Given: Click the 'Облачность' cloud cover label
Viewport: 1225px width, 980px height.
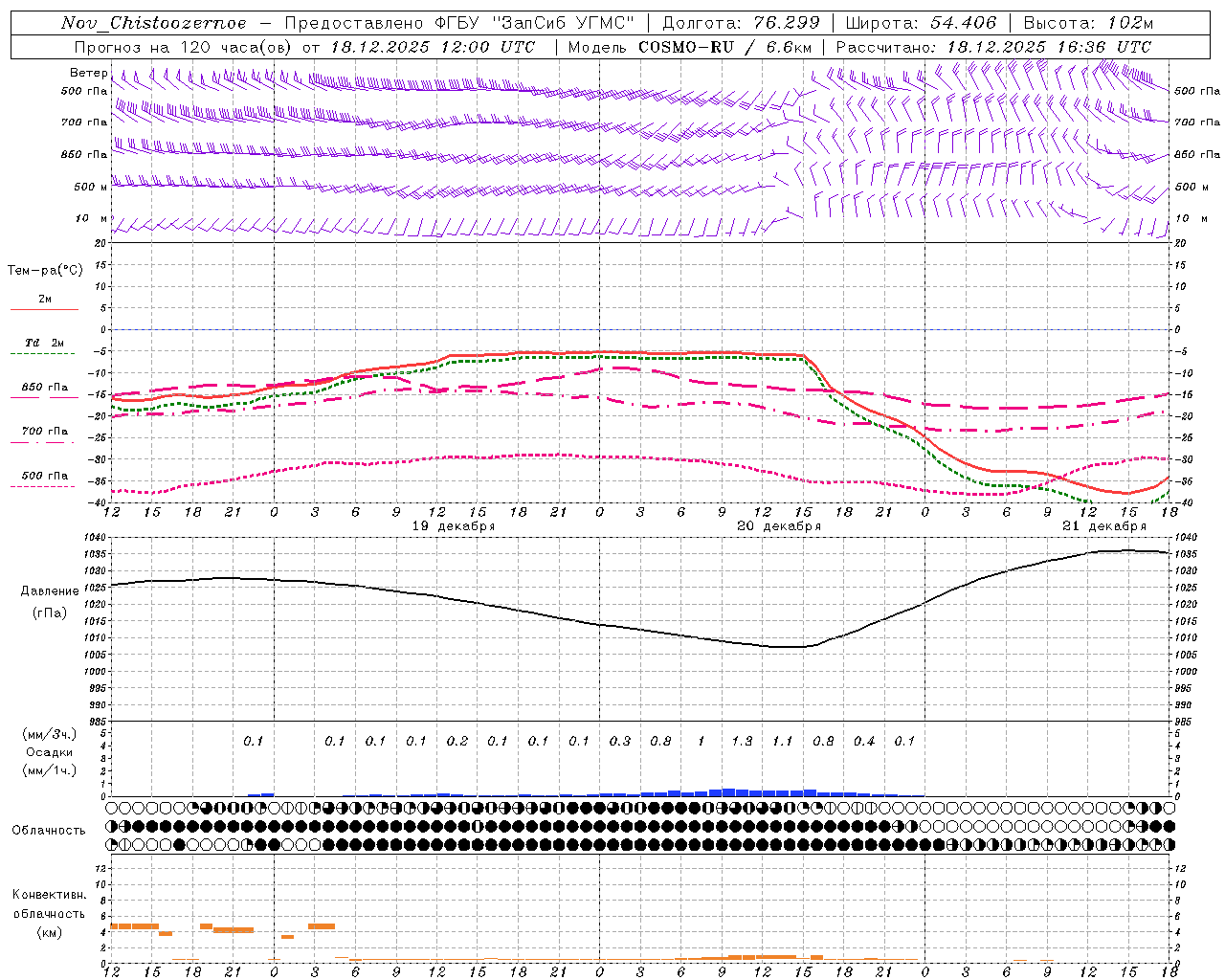Looking at the screenshot, I should click(49, 831).
